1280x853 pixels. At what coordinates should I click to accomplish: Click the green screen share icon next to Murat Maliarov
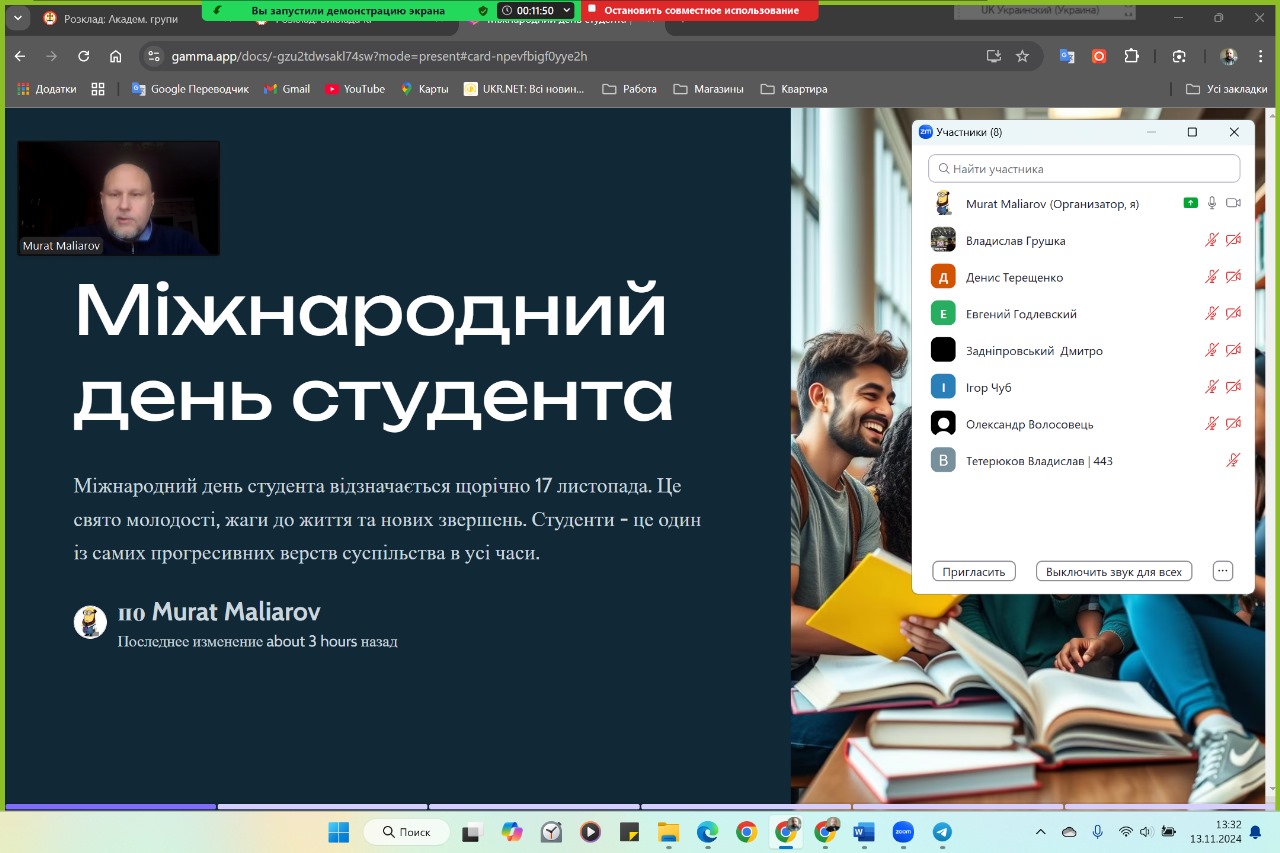click(x=1190, y=203)
